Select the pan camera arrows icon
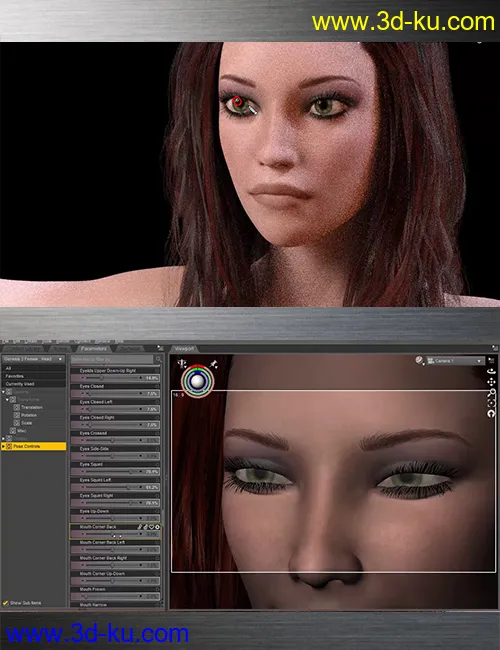 click(491, 382)
